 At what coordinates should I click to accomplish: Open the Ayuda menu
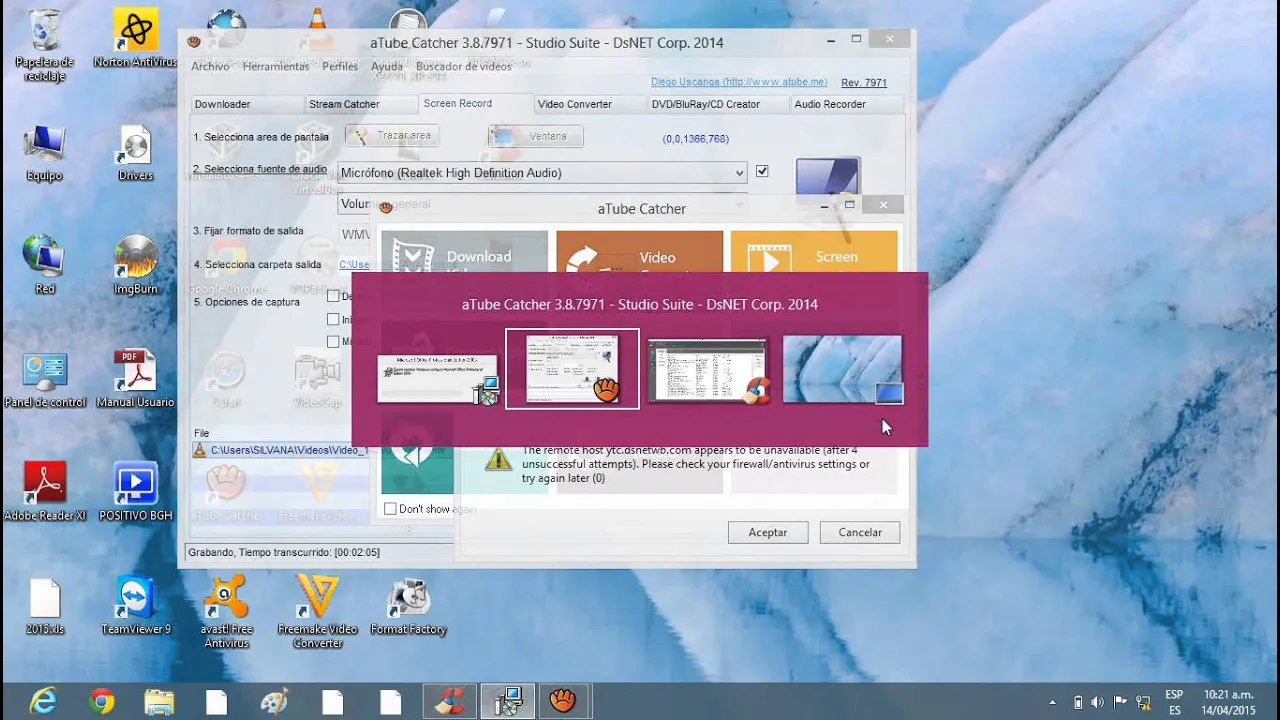tap(387, 66)
